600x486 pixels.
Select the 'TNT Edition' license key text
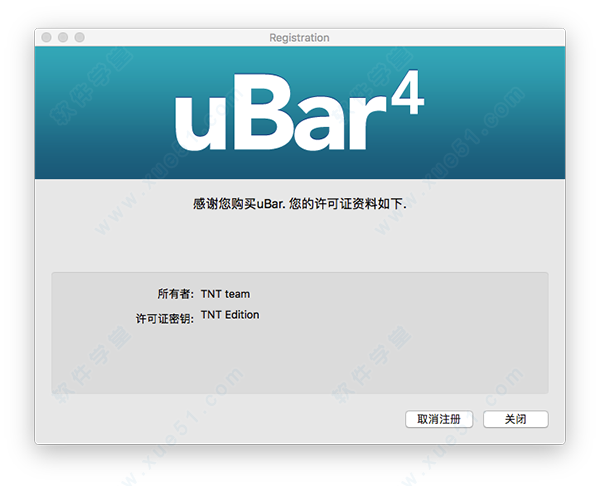[230, 315]
